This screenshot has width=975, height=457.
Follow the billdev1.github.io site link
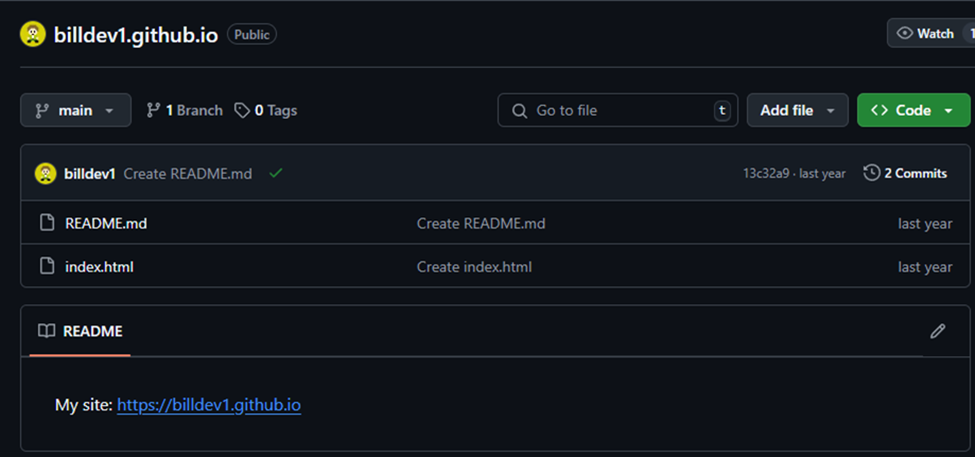[209, 405]
